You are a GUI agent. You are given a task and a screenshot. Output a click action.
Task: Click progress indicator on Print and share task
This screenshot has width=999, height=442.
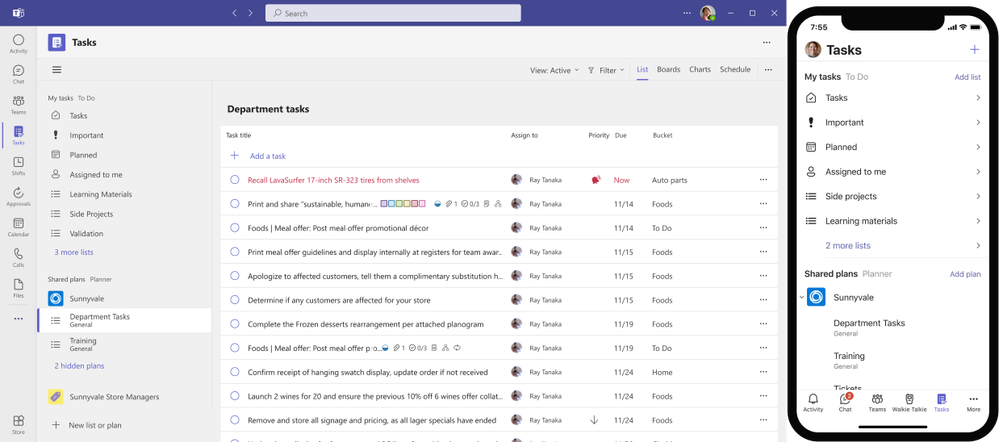coord(438,204)
